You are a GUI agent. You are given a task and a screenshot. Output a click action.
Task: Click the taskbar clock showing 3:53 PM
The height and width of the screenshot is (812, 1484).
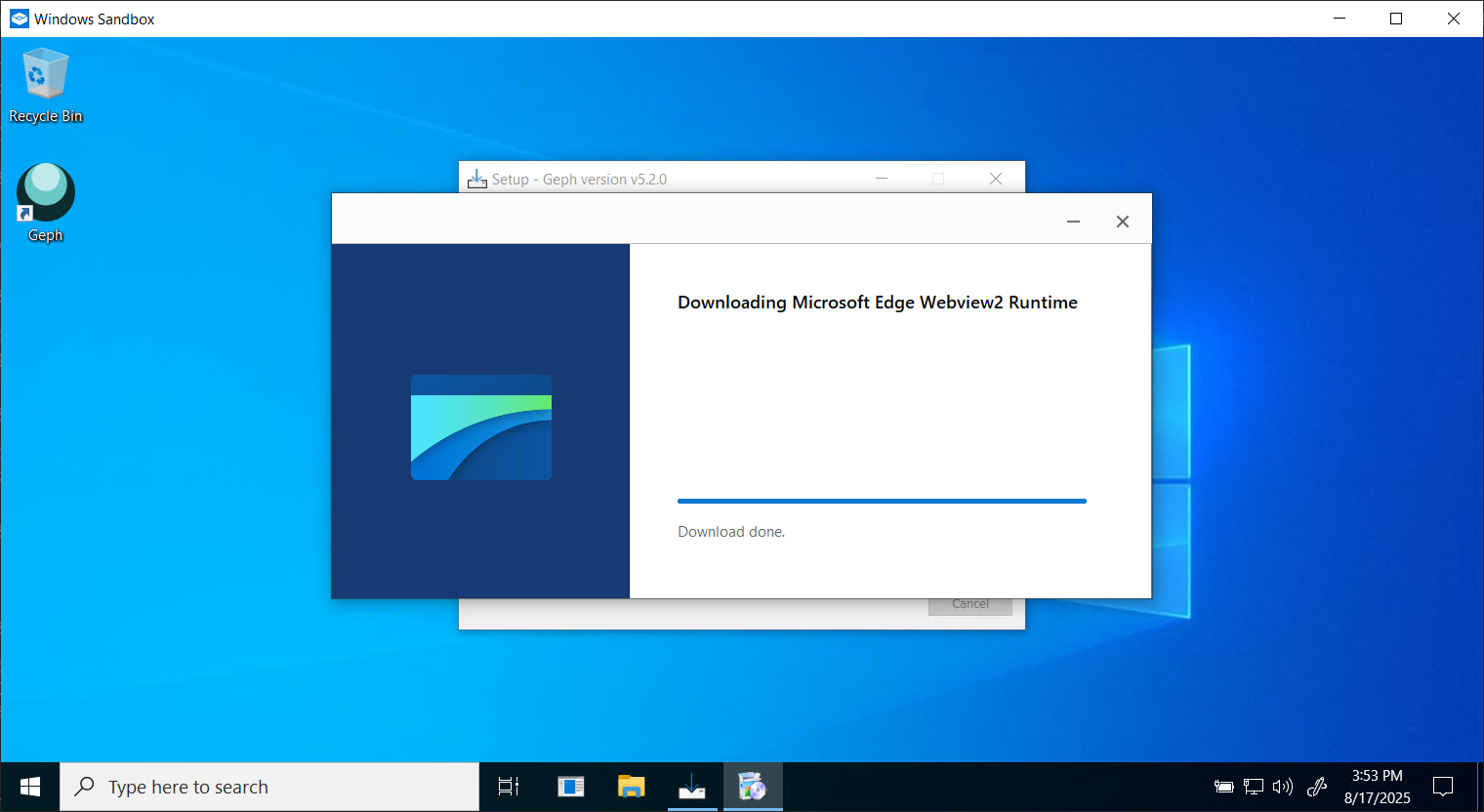pos(1377,787)
